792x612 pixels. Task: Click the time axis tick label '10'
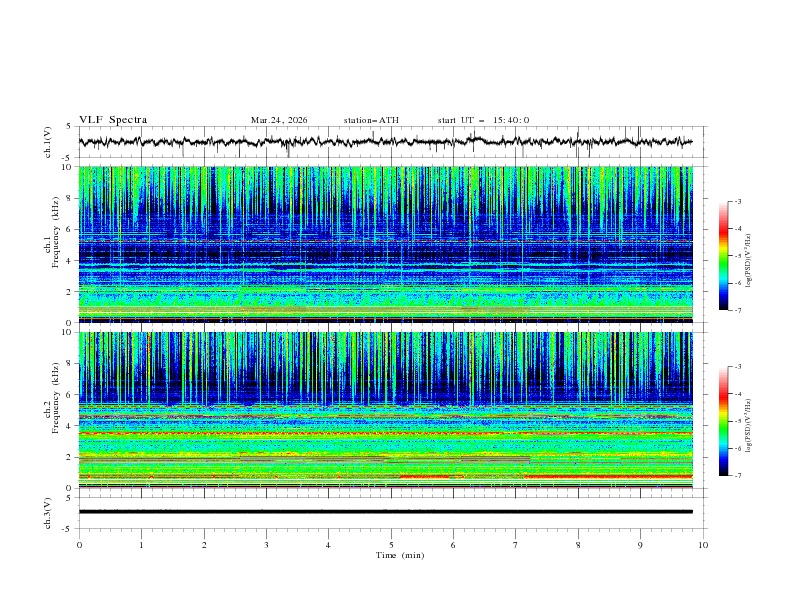pos(703,545)
